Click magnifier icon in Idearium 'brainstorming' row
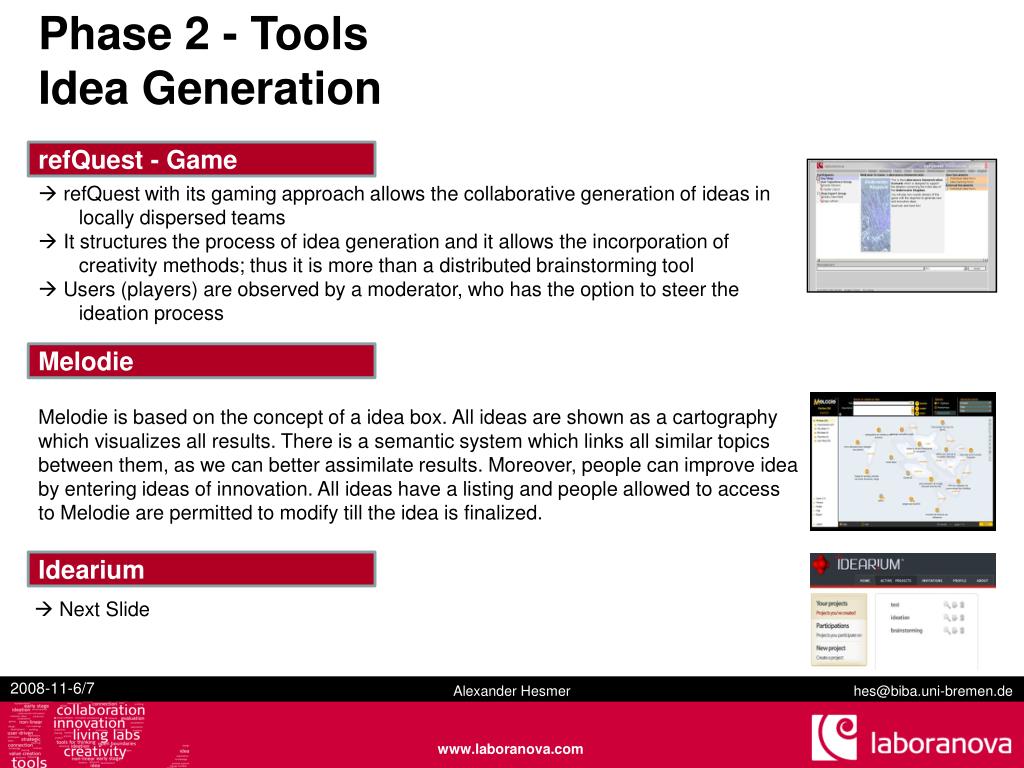 pyautogui.click(x=946, y=630)
